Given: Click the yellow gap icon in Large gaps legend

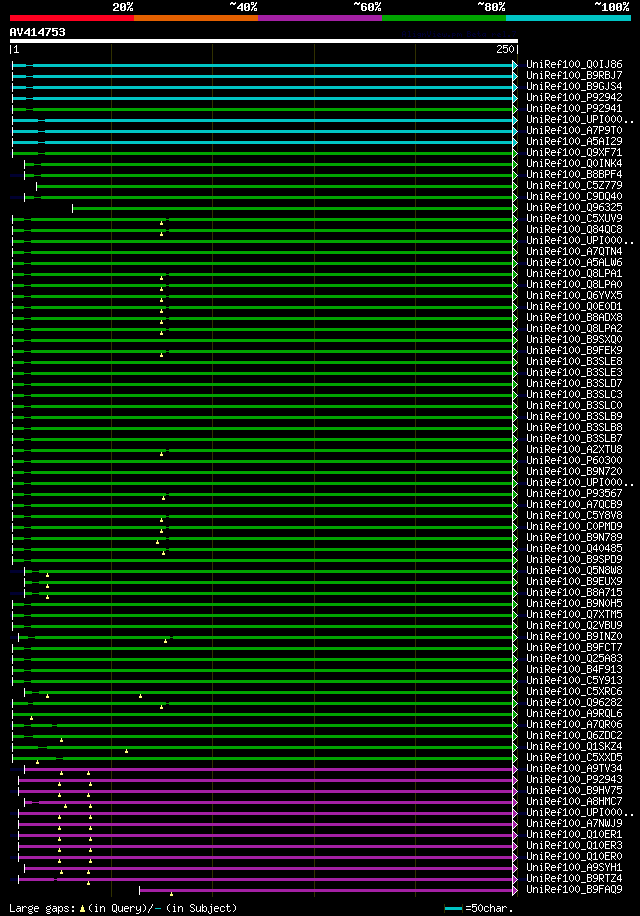Looking at the screenshot, I should tap(82, 909).
